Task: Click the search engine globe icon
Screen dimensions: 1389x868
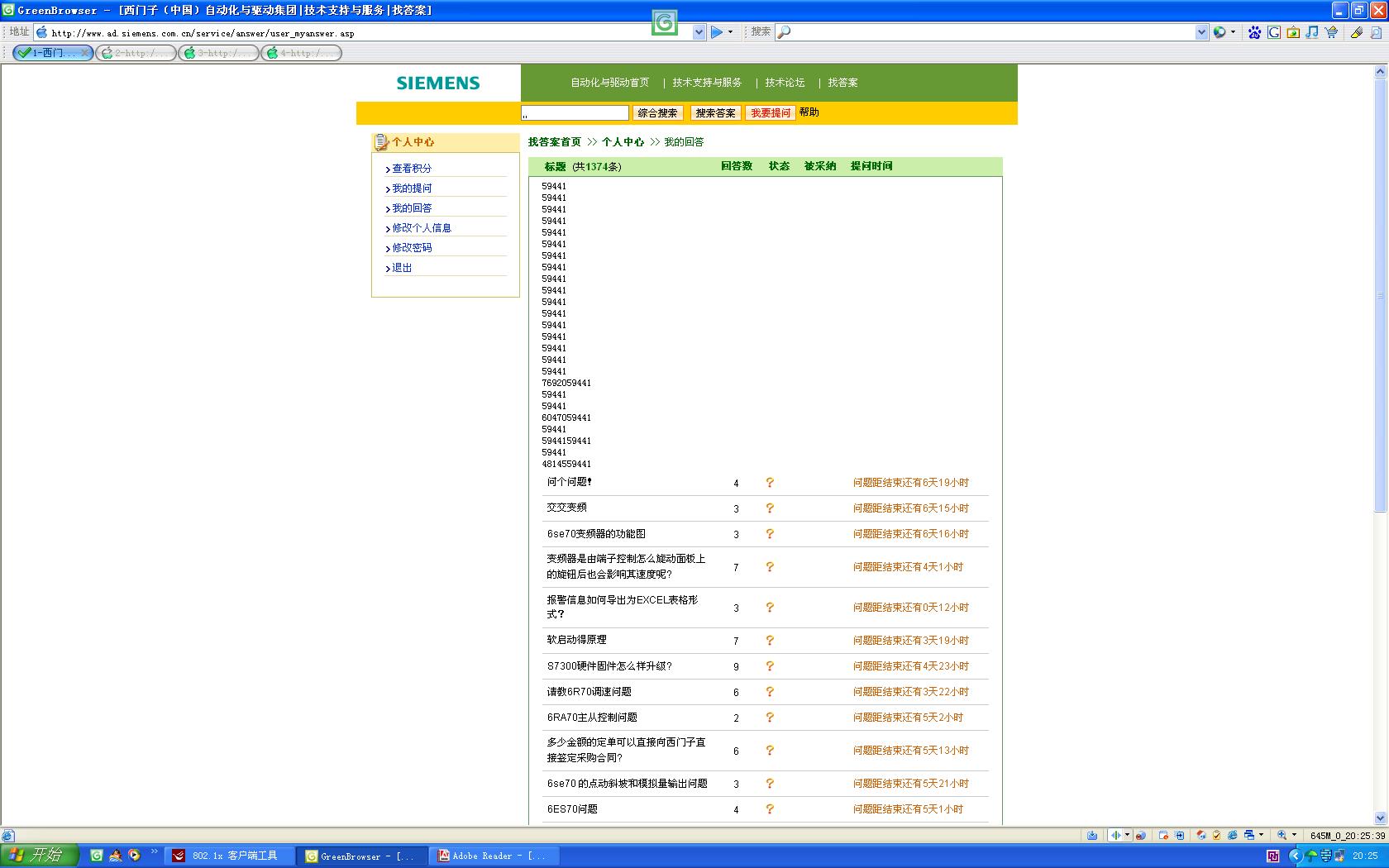Action: (x=1220, y=32)
